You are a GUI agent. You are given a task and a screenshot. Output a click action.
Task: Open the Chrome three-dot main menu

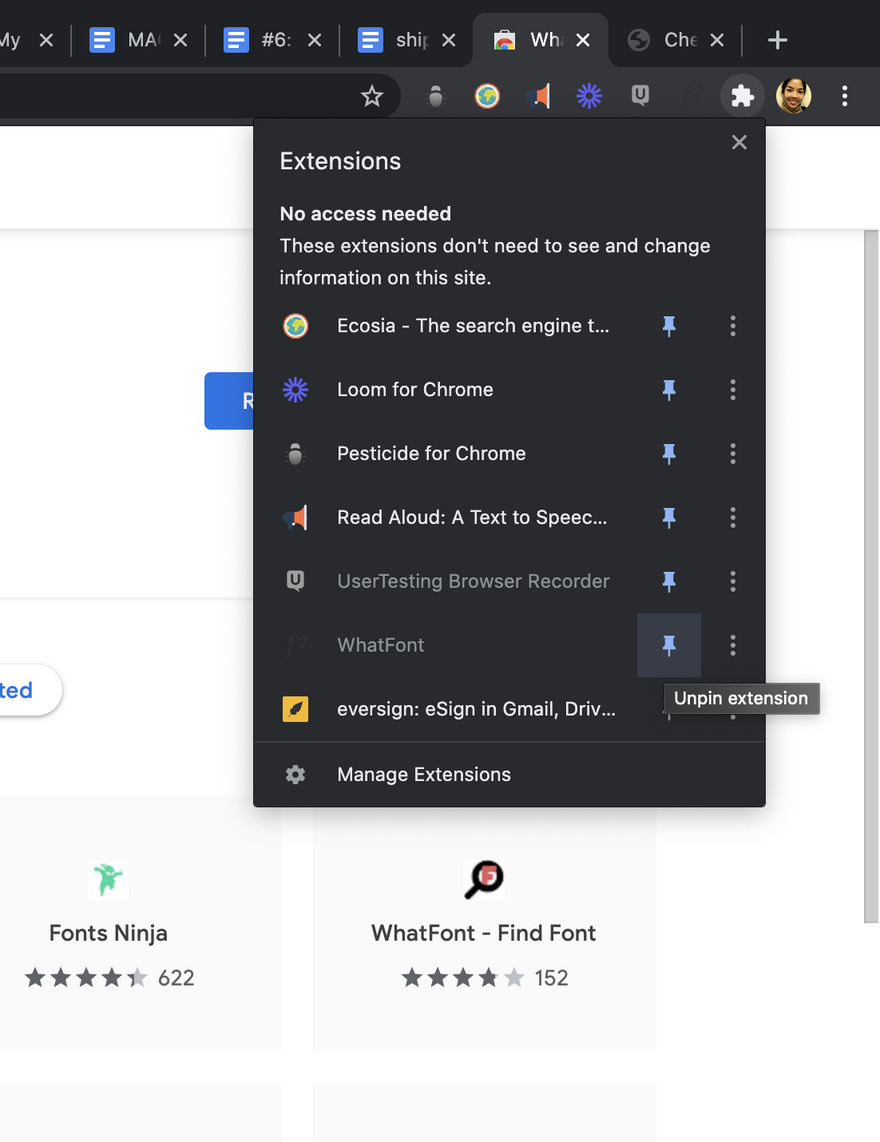coord(845,96)
